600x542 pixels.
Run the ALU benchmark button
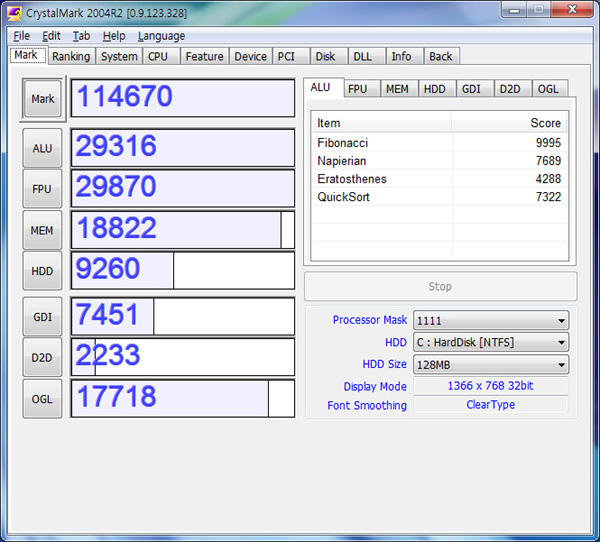point(42,148)
